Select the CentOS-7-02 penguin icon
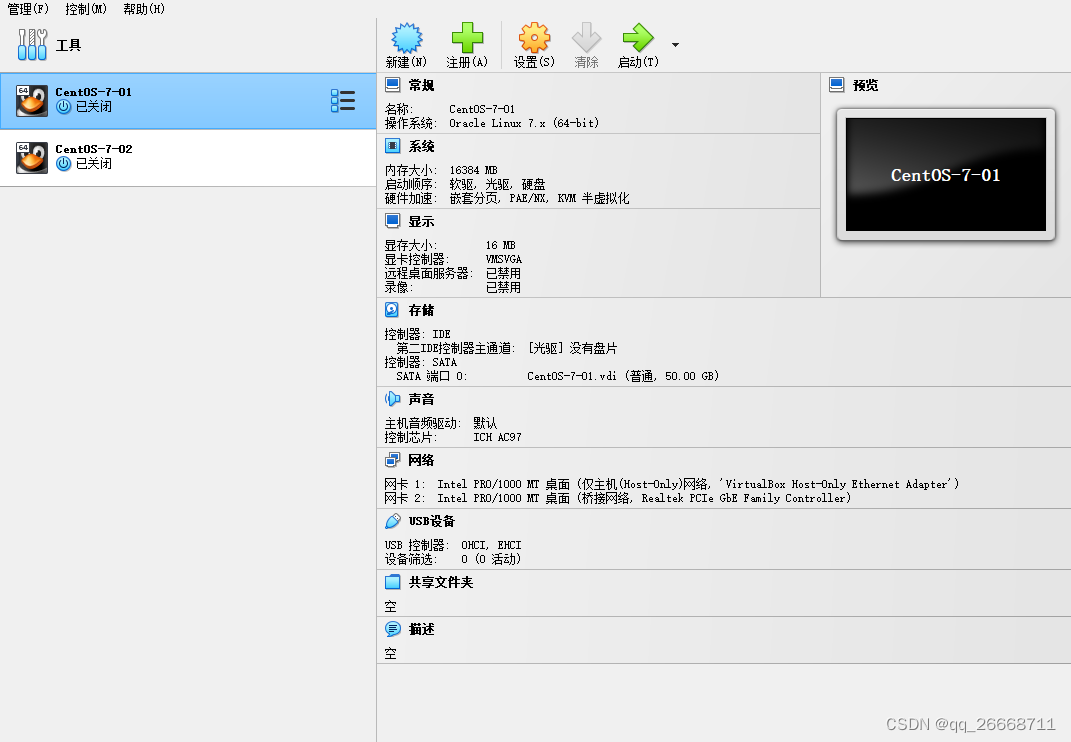Image resolution: width=1071 pixels, height=742 pixels. point(32,158)
